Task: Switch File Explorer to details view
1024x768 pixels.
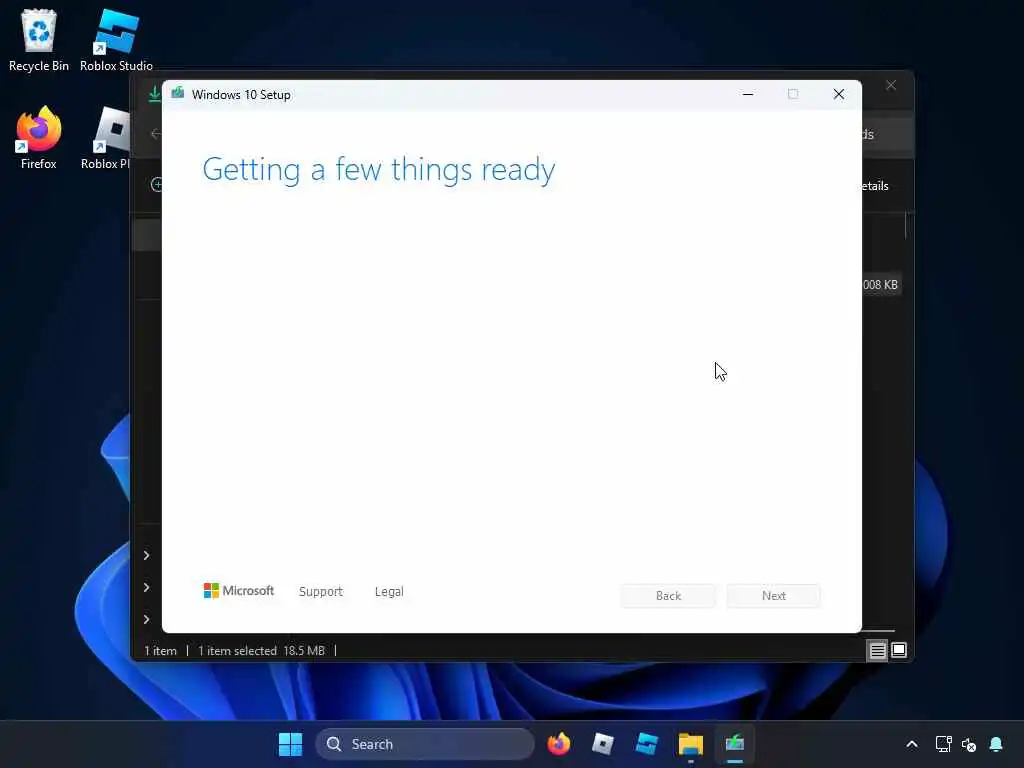Action: click(877, 650)
